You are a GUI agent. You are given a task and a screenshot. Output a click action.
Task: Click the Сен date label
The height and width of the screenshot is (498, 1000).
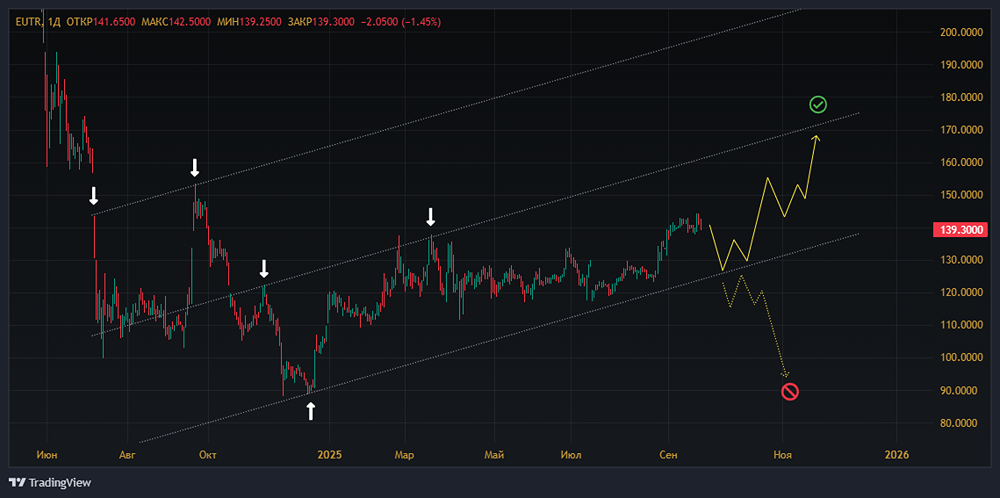tap(669, 455)
